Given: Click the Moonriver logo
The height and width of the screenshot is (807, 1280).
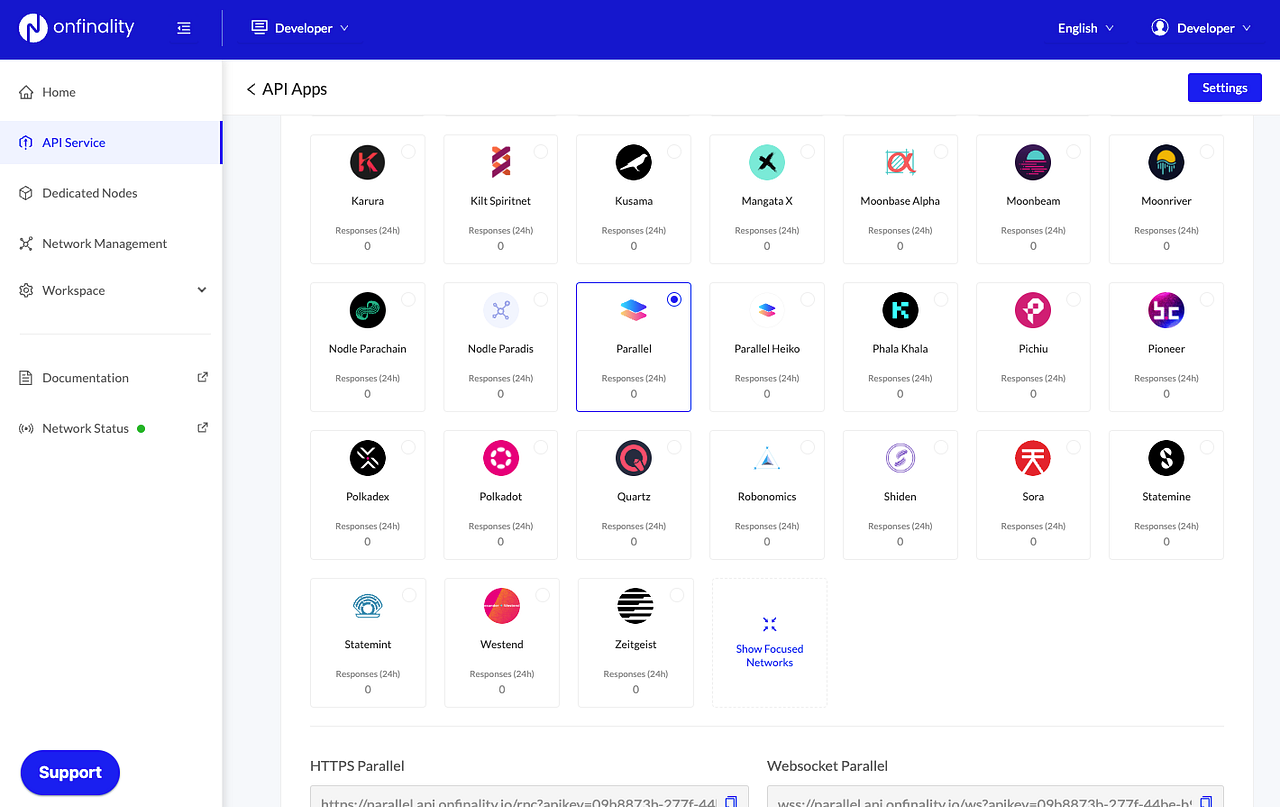Looking at the screenshot, I should coord(1166,162).
